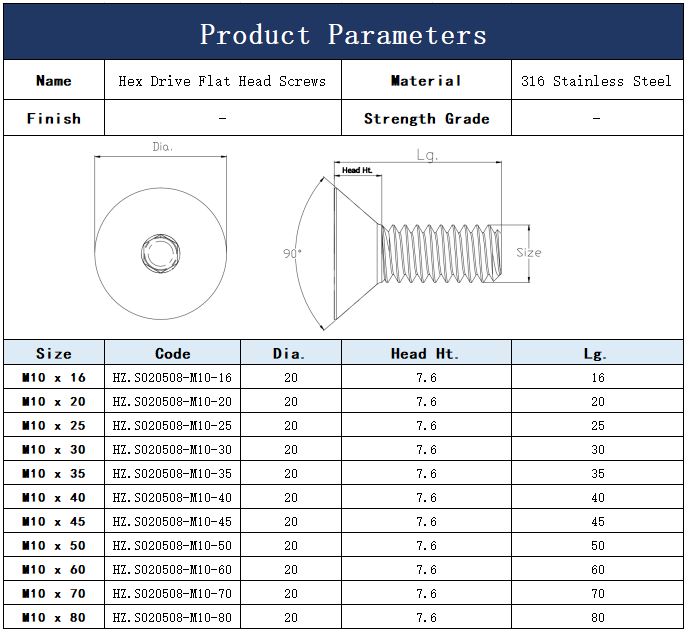The height and width of the screenshot is (634, 689).
Task: Click the Lg. value 25
Action: click(x=598, y=425)
